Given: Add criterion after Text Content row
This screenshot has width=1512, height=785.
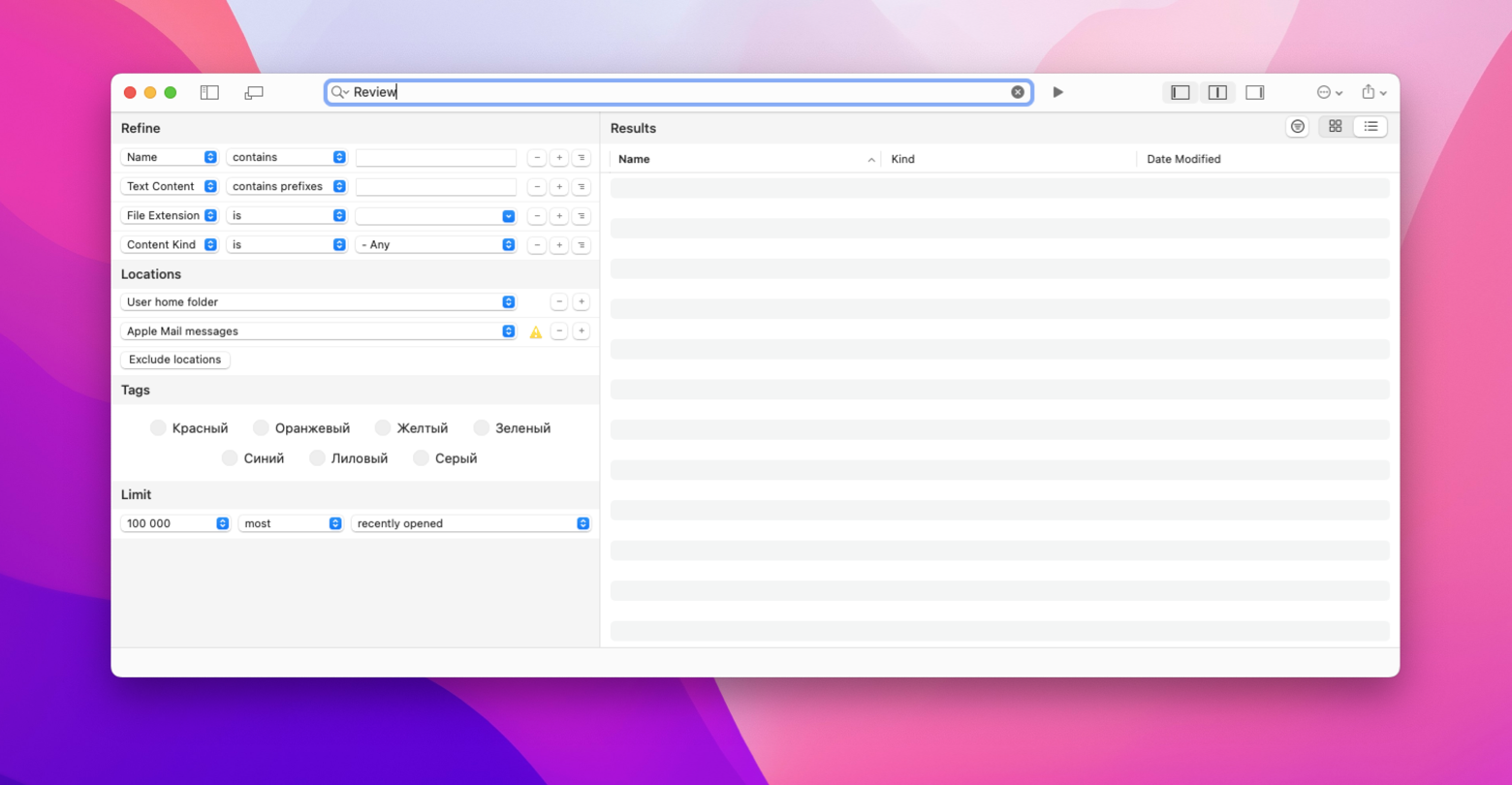Looking at the screenshot, I should (x=559, y=186).
